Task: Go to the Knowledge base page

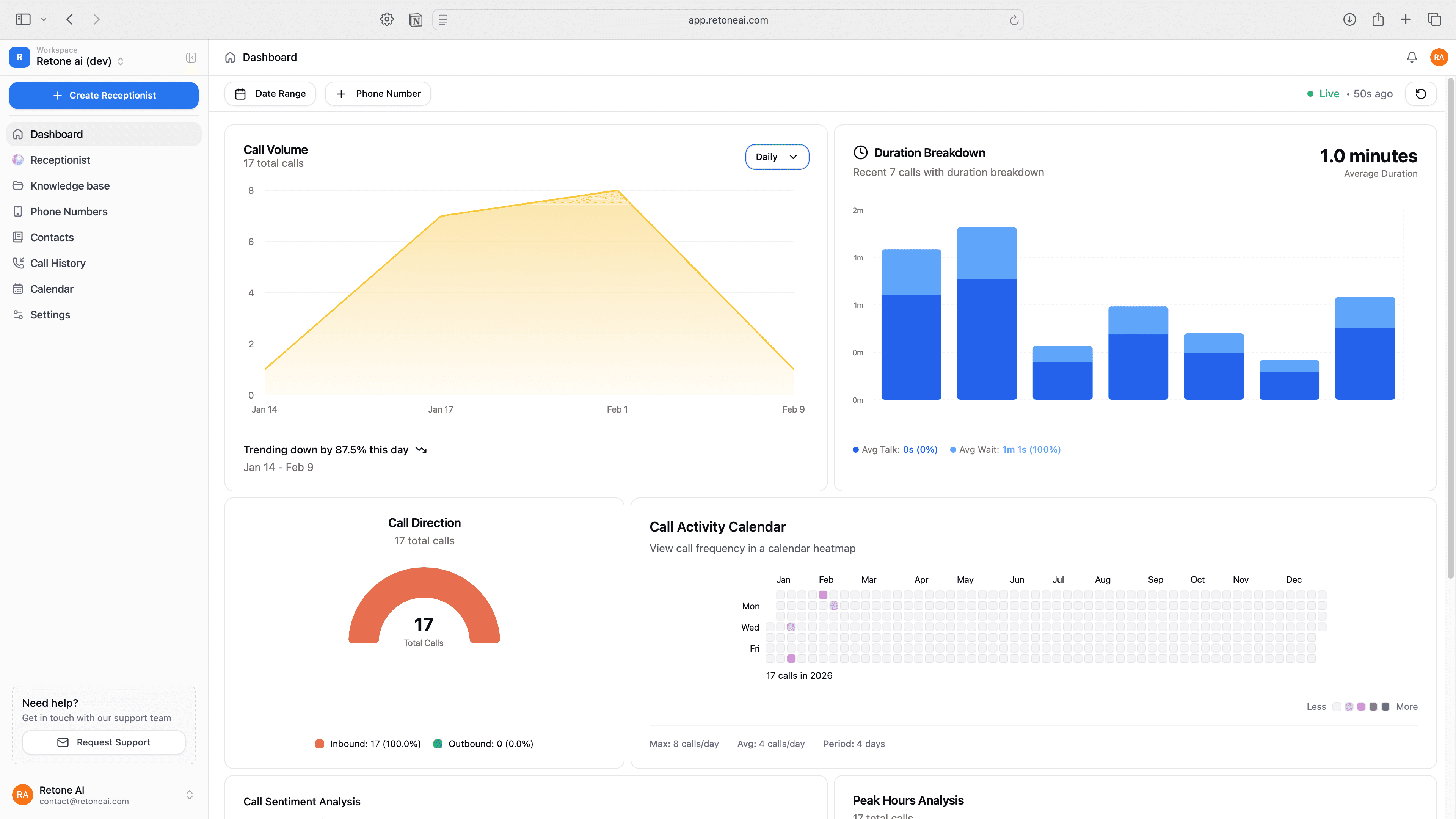Action: pos(69,186)
